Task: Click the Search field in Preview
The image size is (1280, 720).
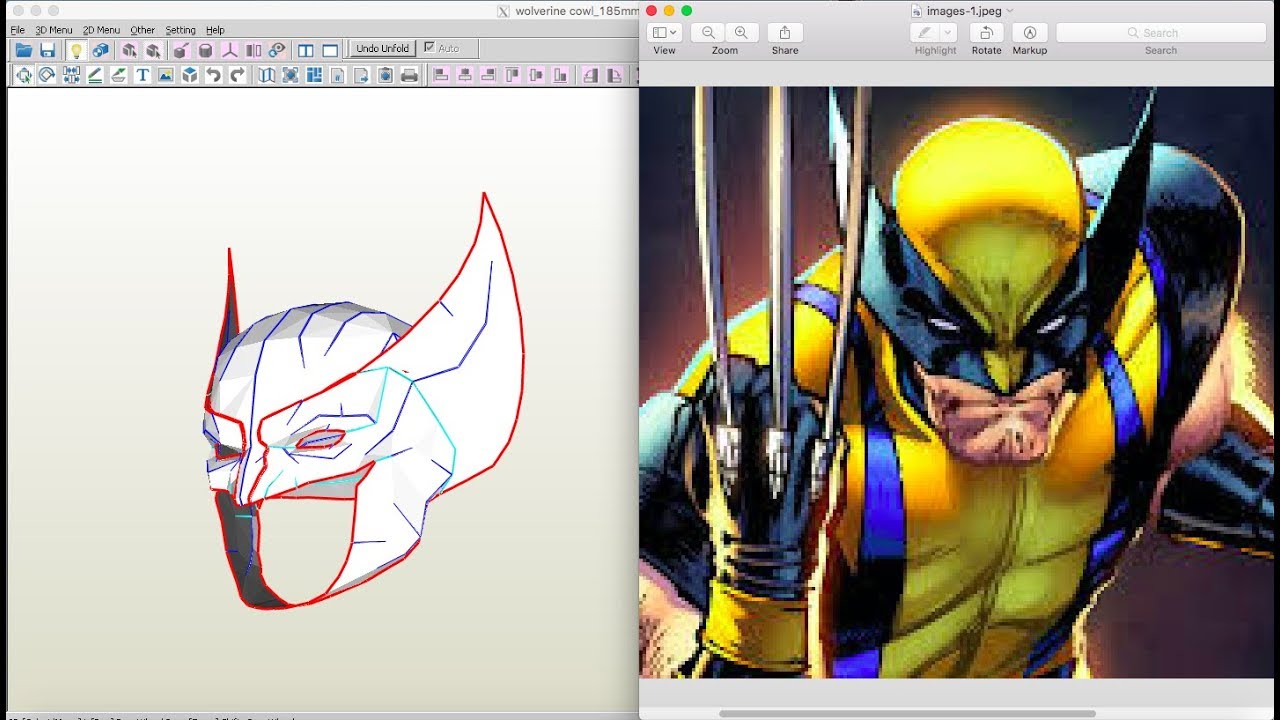Action: click(x=1161, y=33)
